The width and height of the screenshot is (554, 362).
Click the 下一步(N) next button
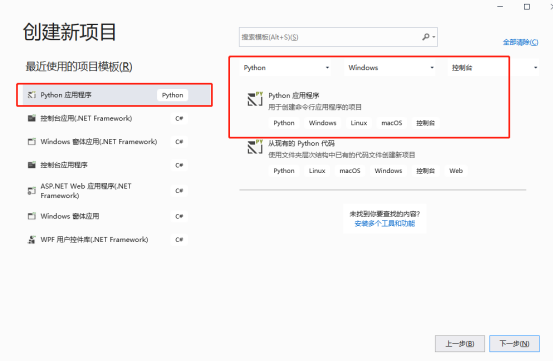[514, 344]
